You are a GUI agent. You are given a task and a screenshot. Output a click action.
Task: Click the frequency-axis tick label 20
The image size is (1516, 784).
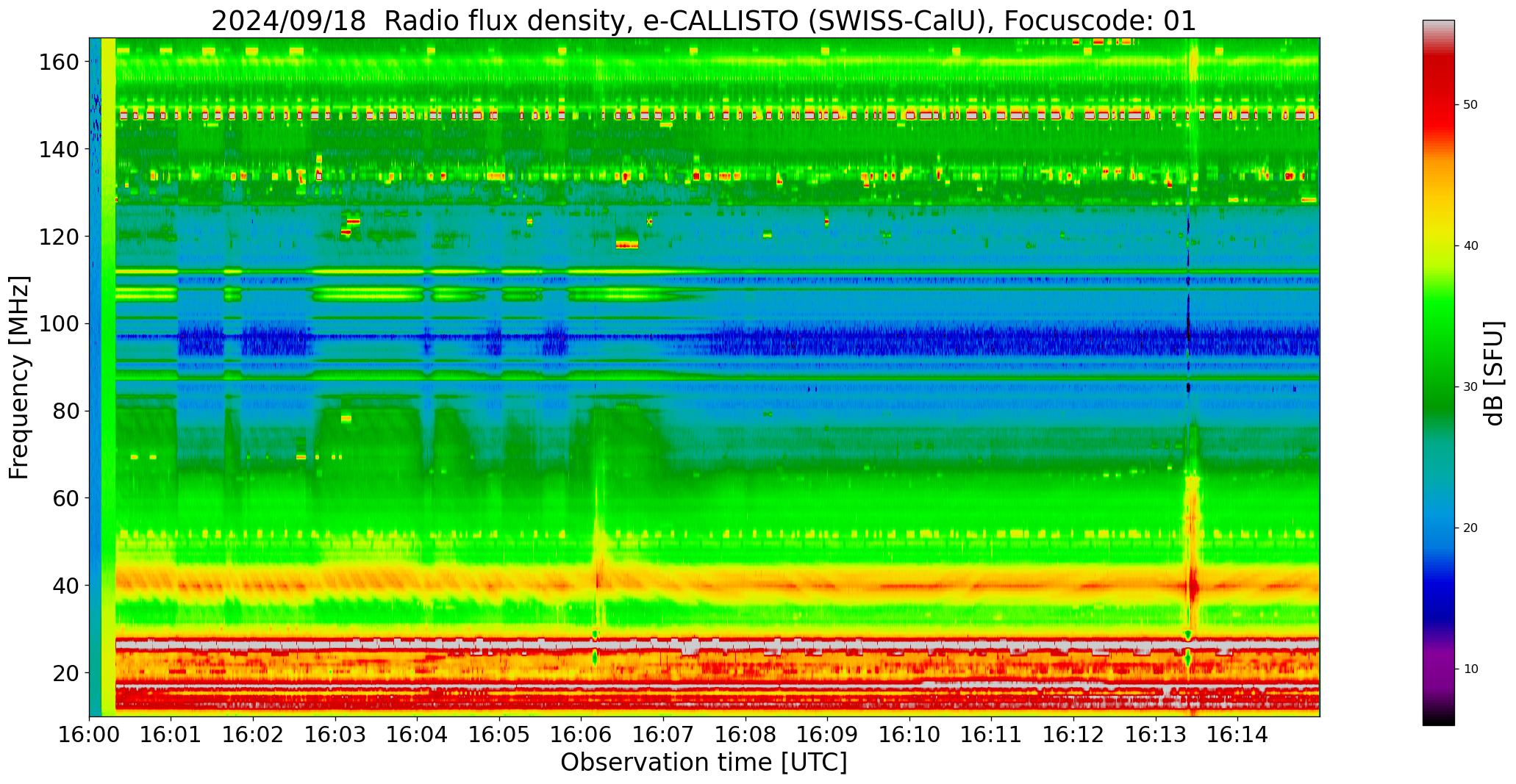click(66, 673)
